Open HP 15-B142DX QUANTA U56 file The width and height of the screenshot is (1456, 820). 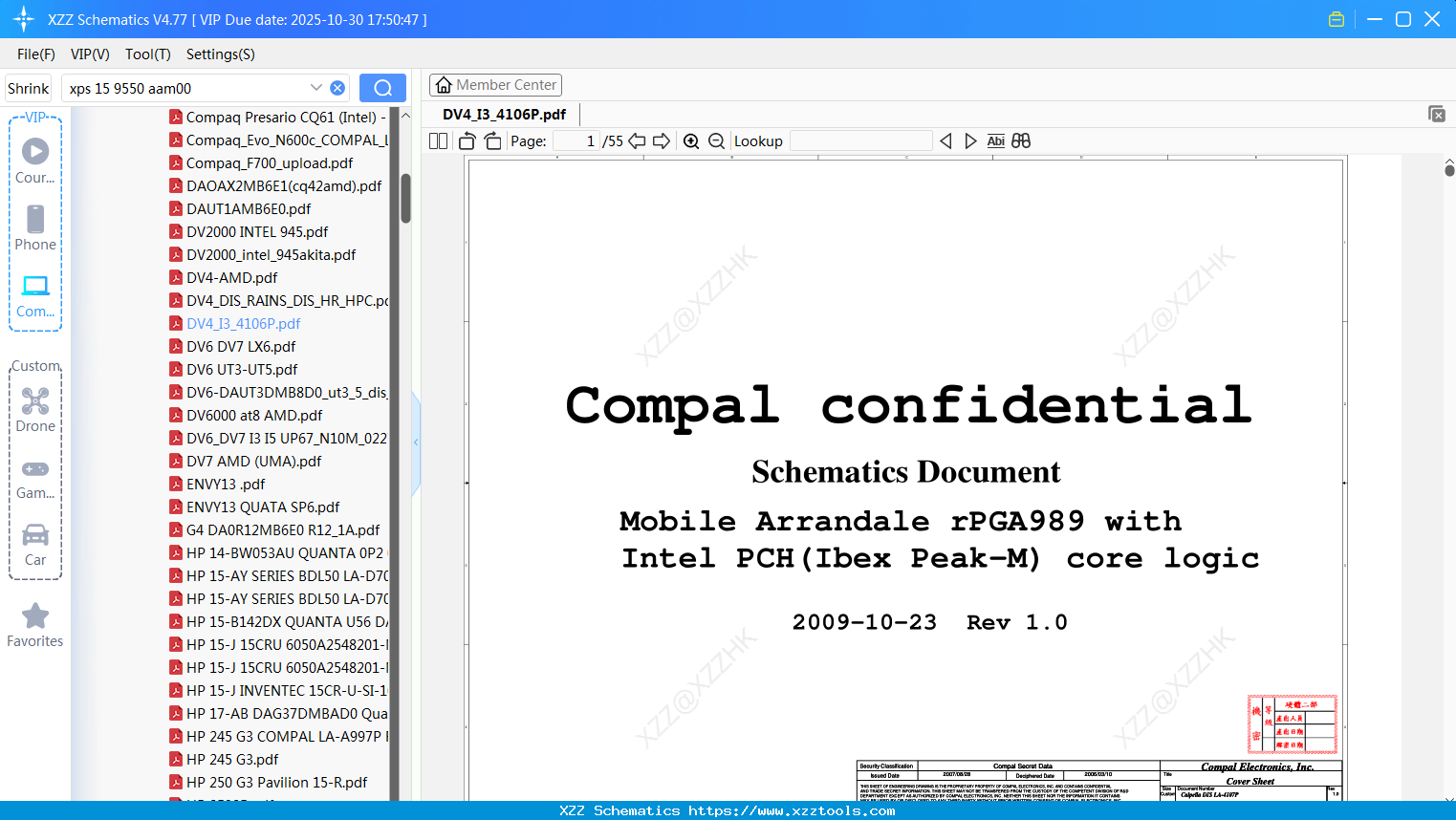pos(278,622)
